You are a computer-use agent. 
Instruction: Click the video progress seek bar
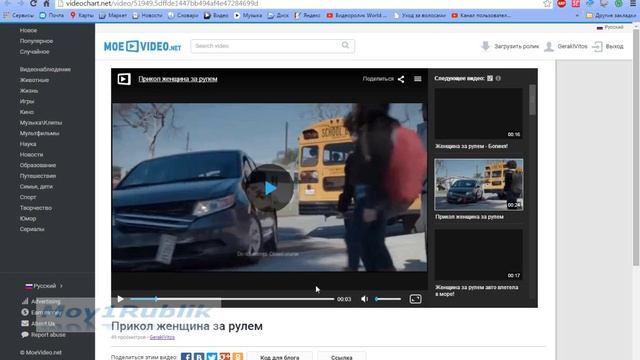pyautogui.click(x=232, y=299)
